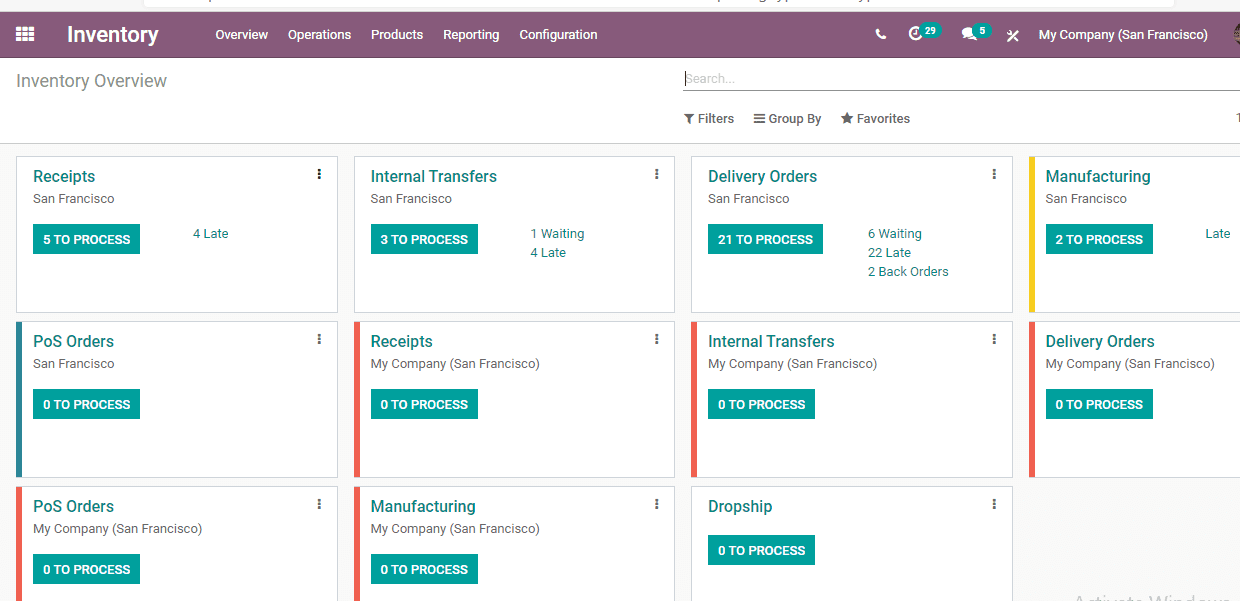Open kebab menu on My Company PoS Orders card
Viewport: 1240px width, 601px height.
click(319, 504)
